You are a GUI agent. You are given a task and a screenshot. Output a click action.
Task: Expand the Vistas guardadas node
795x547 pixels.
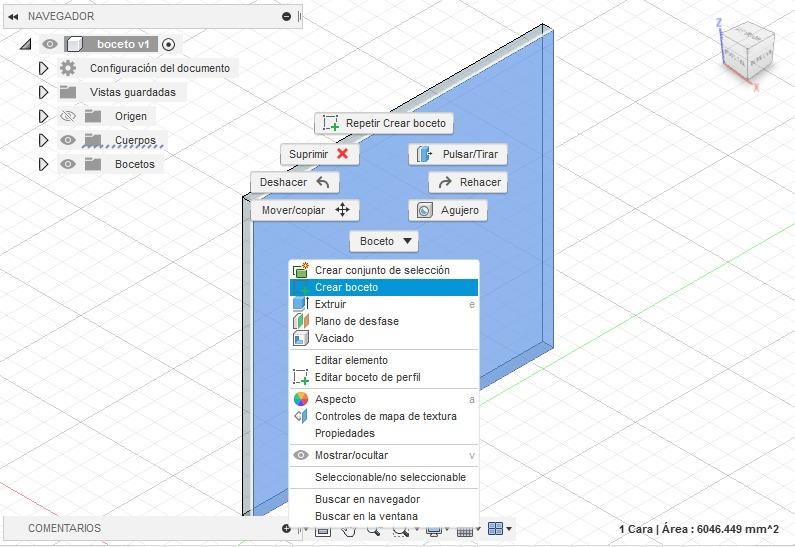(x=44, y=92)
